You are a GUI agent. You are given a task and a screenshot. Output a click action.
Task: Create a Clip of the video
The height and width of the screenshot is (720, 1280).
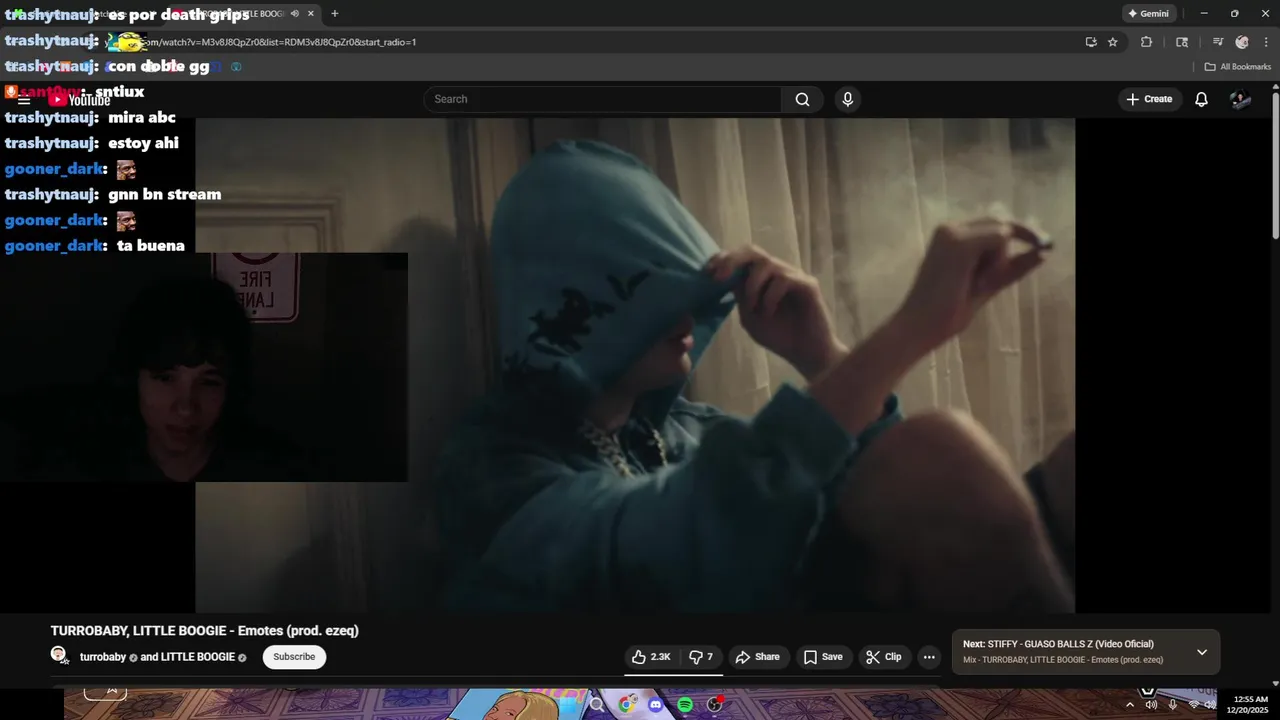pos(884,657)
